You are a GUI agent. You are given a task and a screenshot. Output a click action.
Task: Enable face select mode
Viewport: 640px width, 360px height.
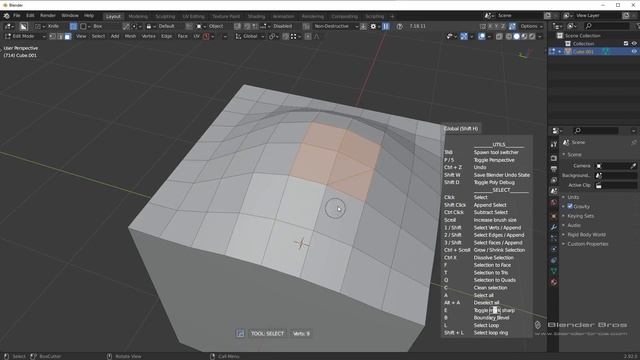coord(68,36)
